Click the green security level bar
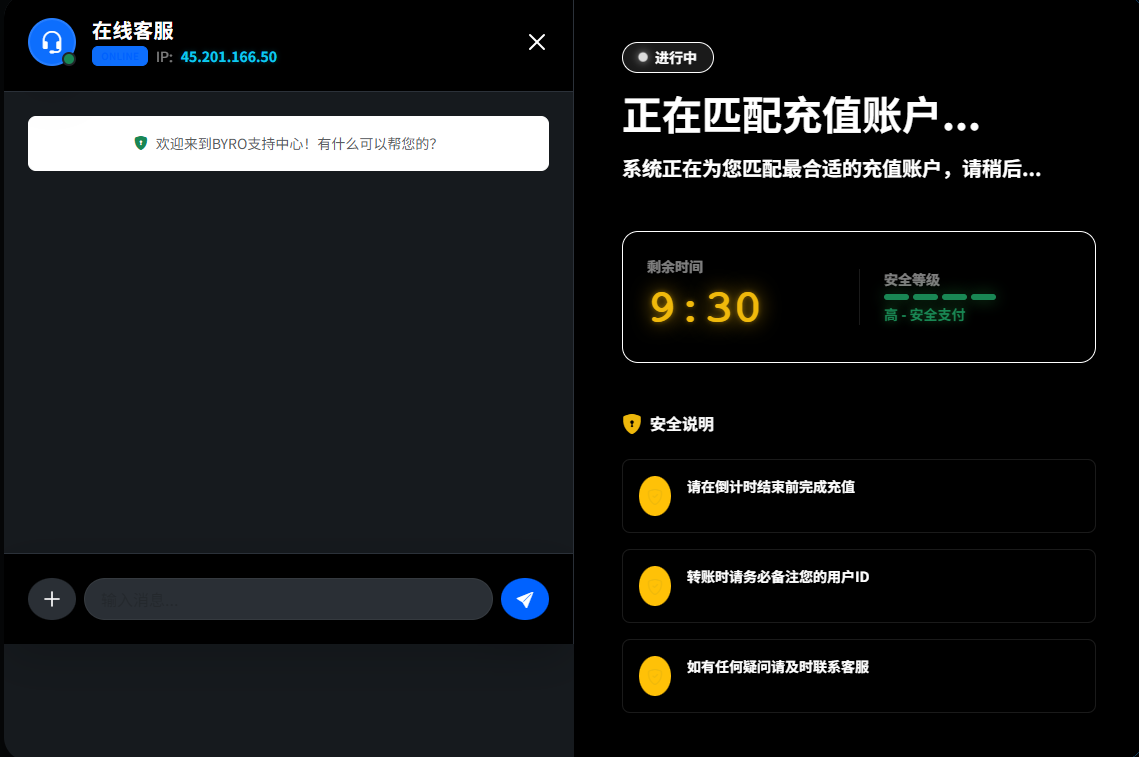 point(939,297)
